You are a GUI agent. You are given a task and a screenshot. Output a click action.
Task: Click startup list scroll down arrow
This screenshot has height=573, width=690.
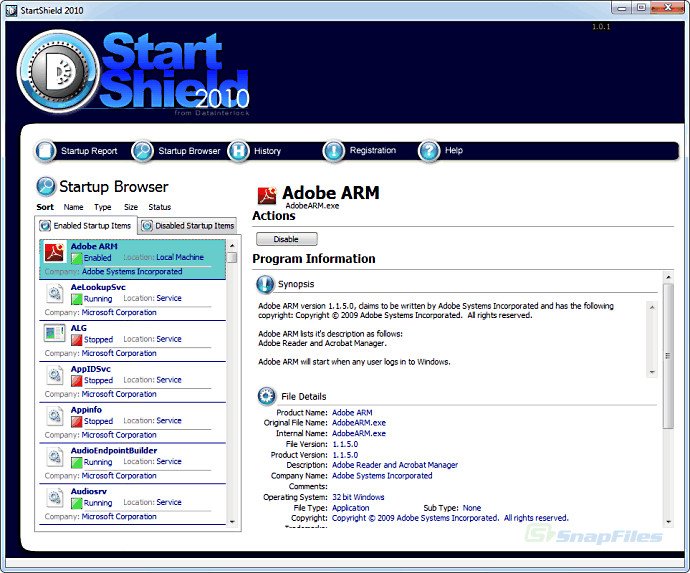tap(232, 522)
